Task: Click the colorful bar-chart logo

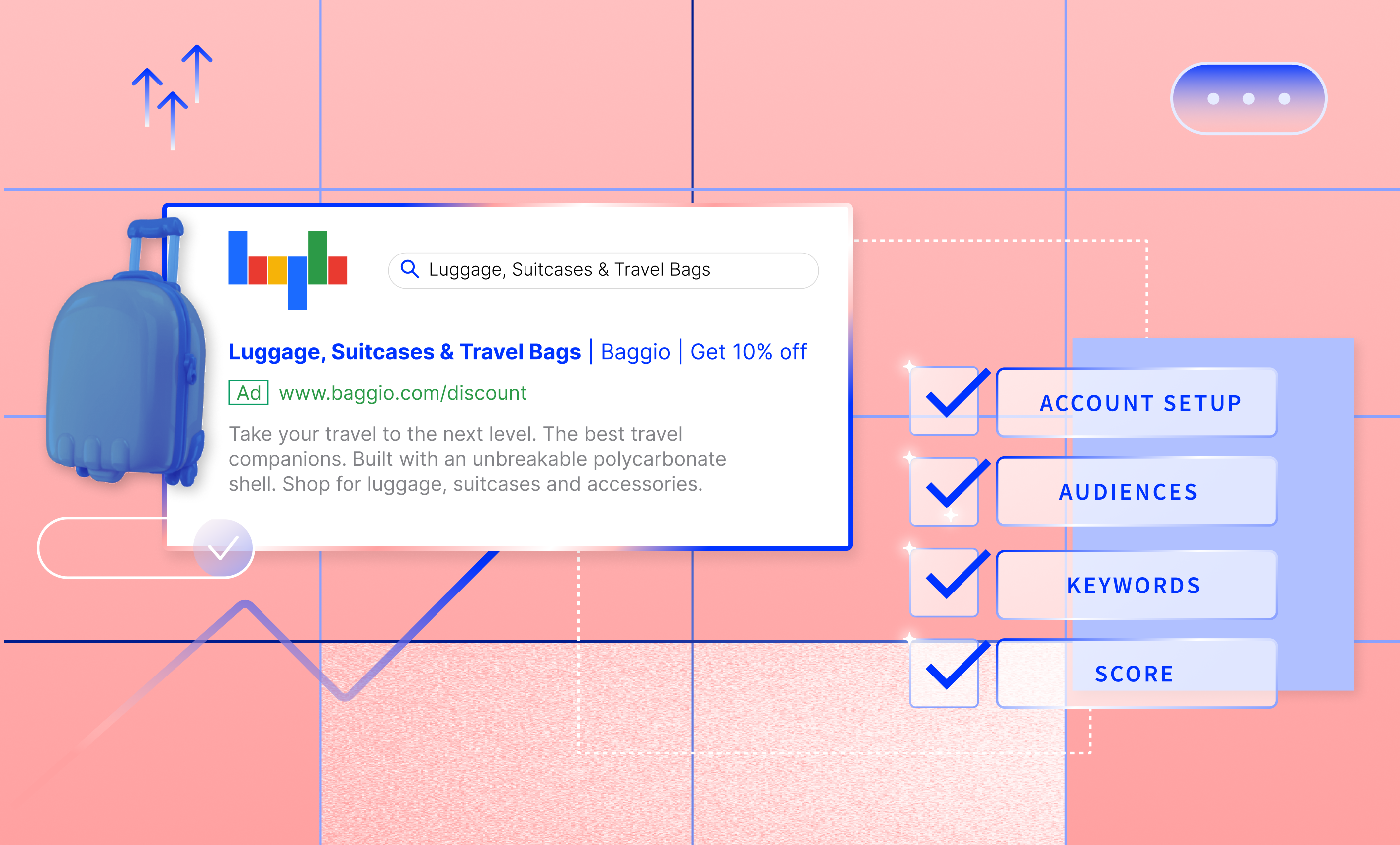Action: [x=287, y=270]
